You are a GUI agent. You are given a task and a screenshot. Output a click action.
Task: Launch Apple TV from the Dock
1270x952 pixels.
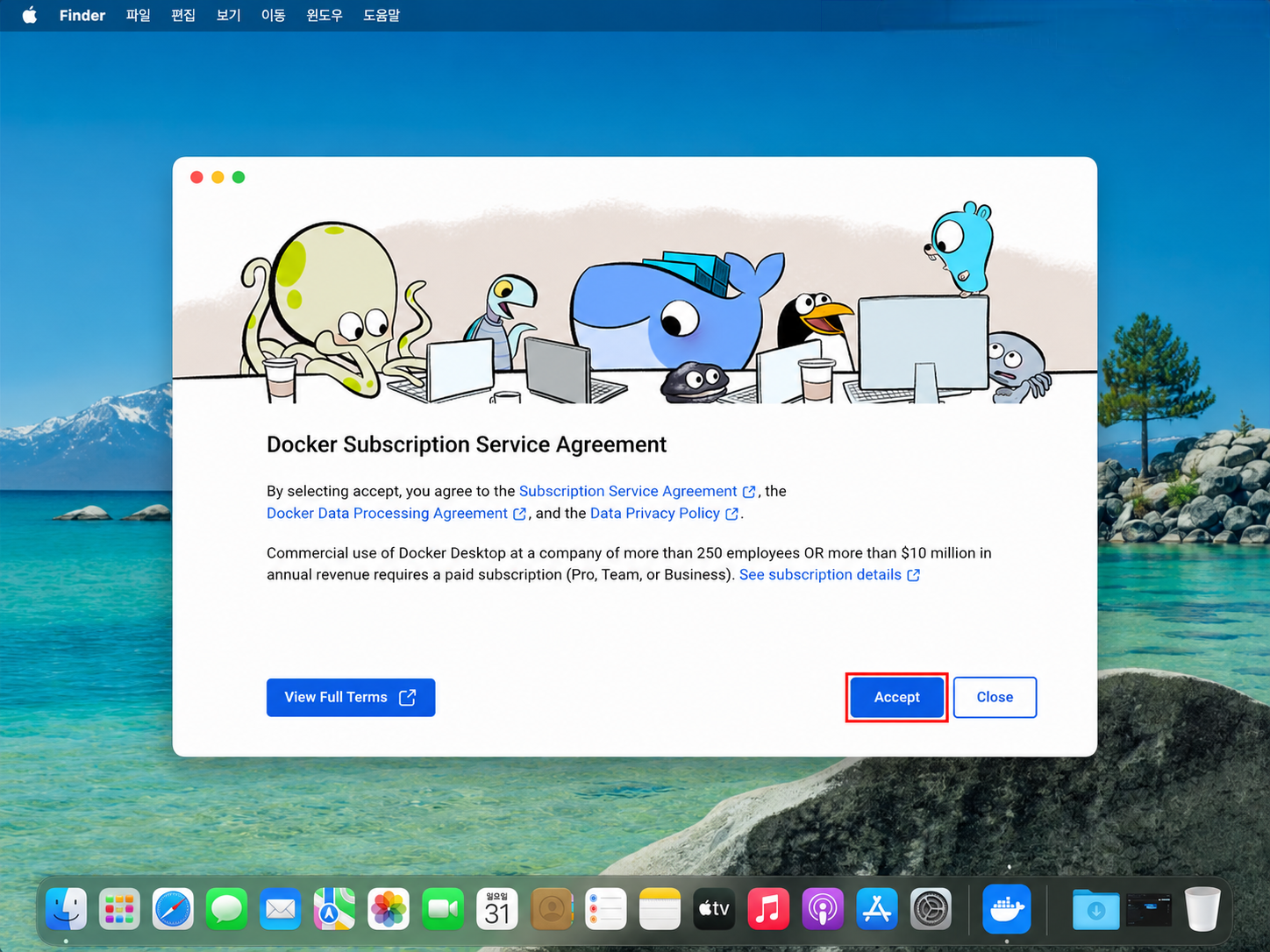click(x=714, y=909)
